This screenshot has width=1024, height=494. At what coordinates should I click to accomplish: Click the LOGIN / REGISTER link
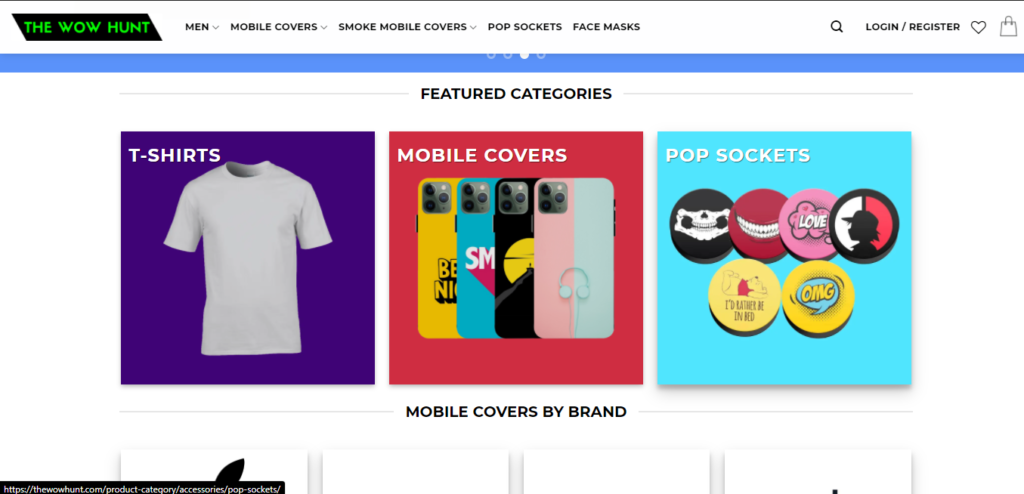tap(912, 27)
